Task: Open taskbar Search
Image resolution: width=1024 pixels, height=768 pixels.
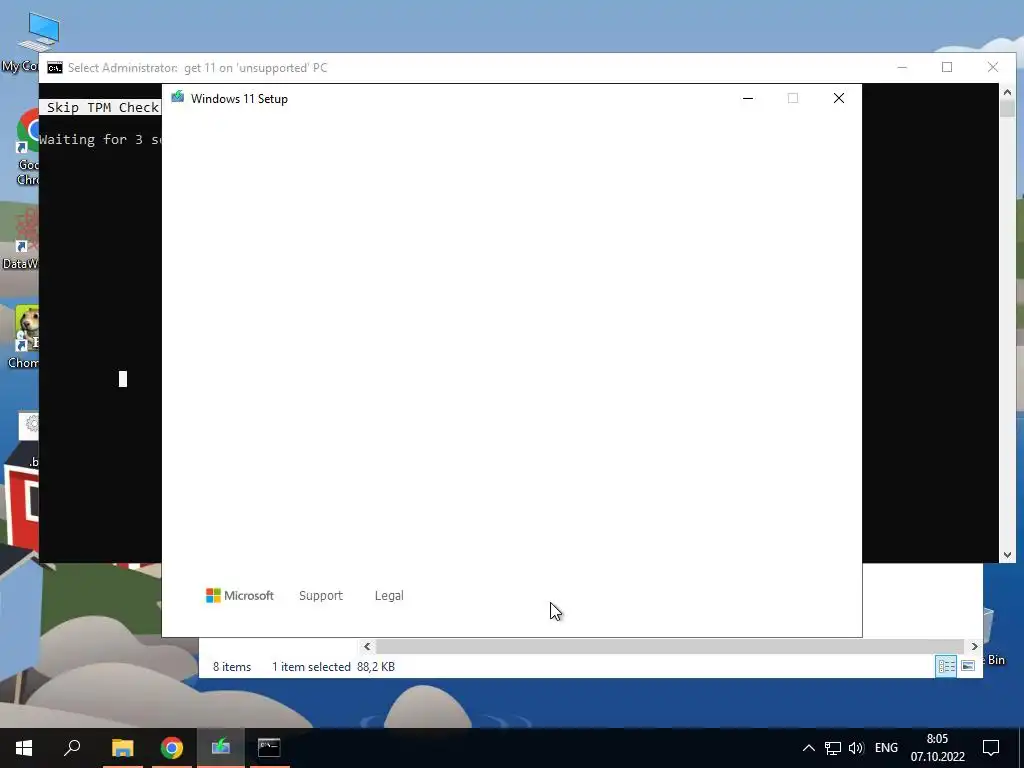Action: (72, 748)
